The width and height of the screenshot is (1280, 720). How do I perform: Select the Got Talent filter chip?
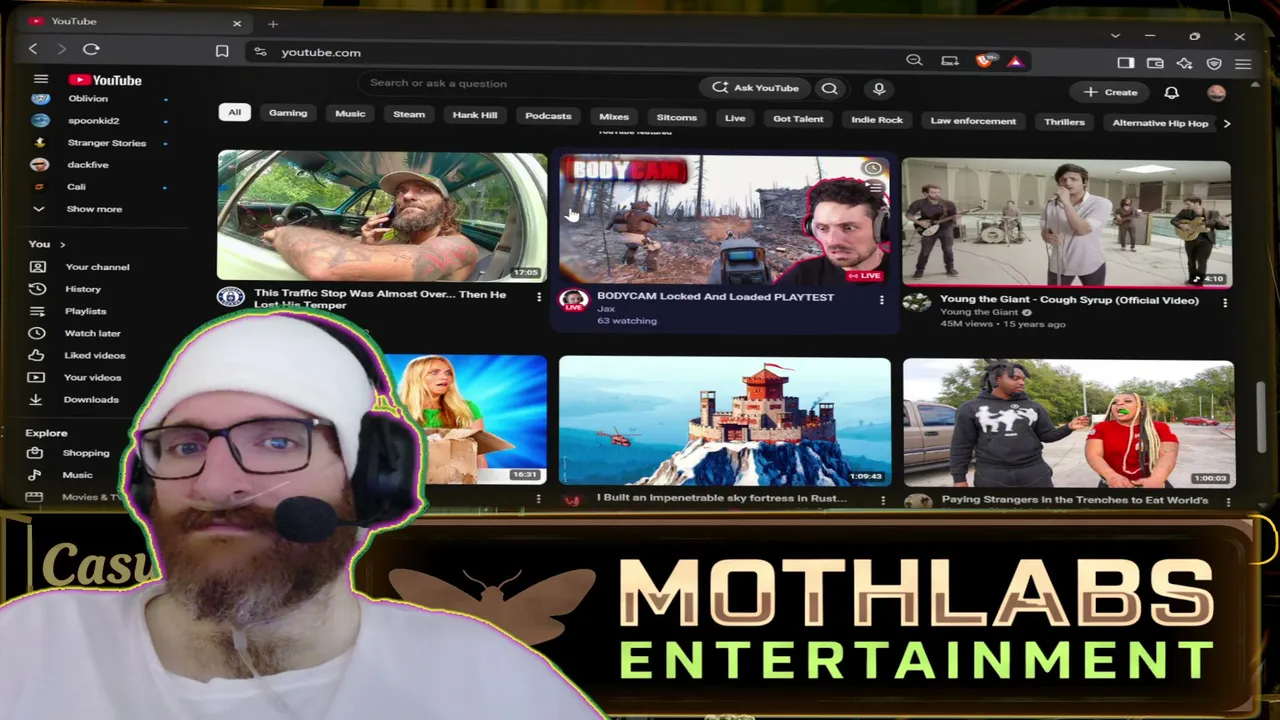tap(798, 119)
